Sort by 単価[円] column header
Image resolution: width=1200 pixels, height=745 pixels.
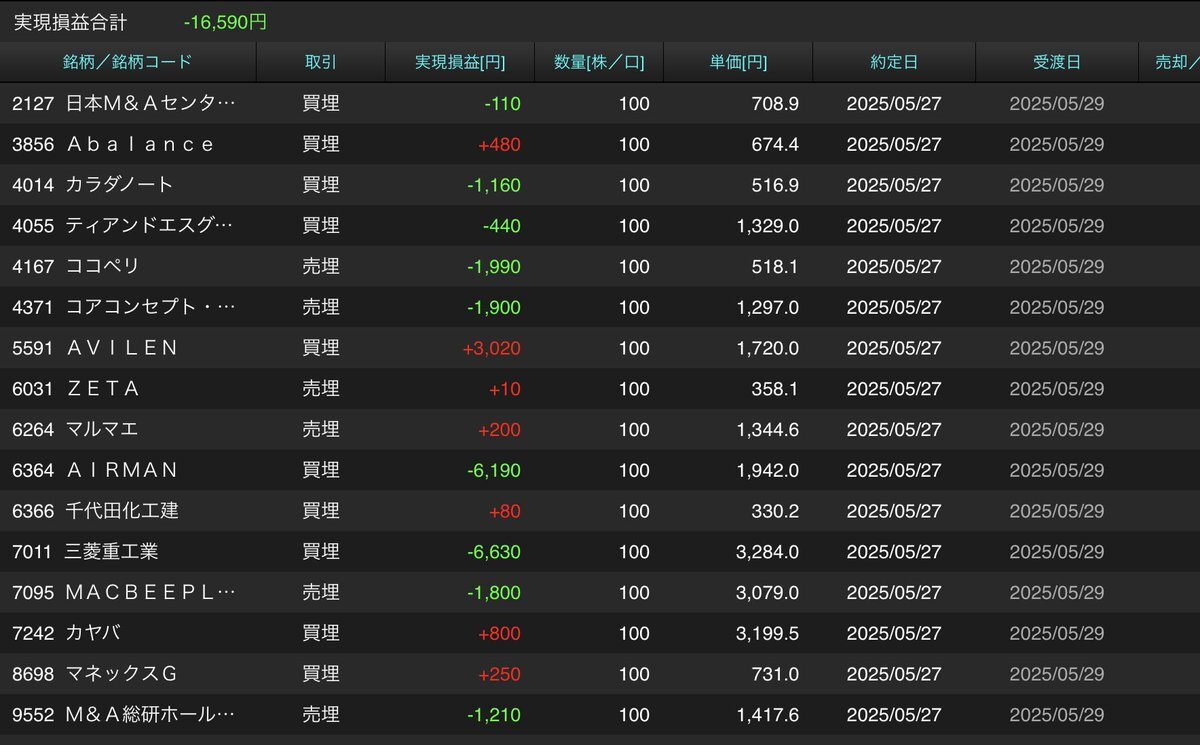pyautogui.click(x=739, y=62)
